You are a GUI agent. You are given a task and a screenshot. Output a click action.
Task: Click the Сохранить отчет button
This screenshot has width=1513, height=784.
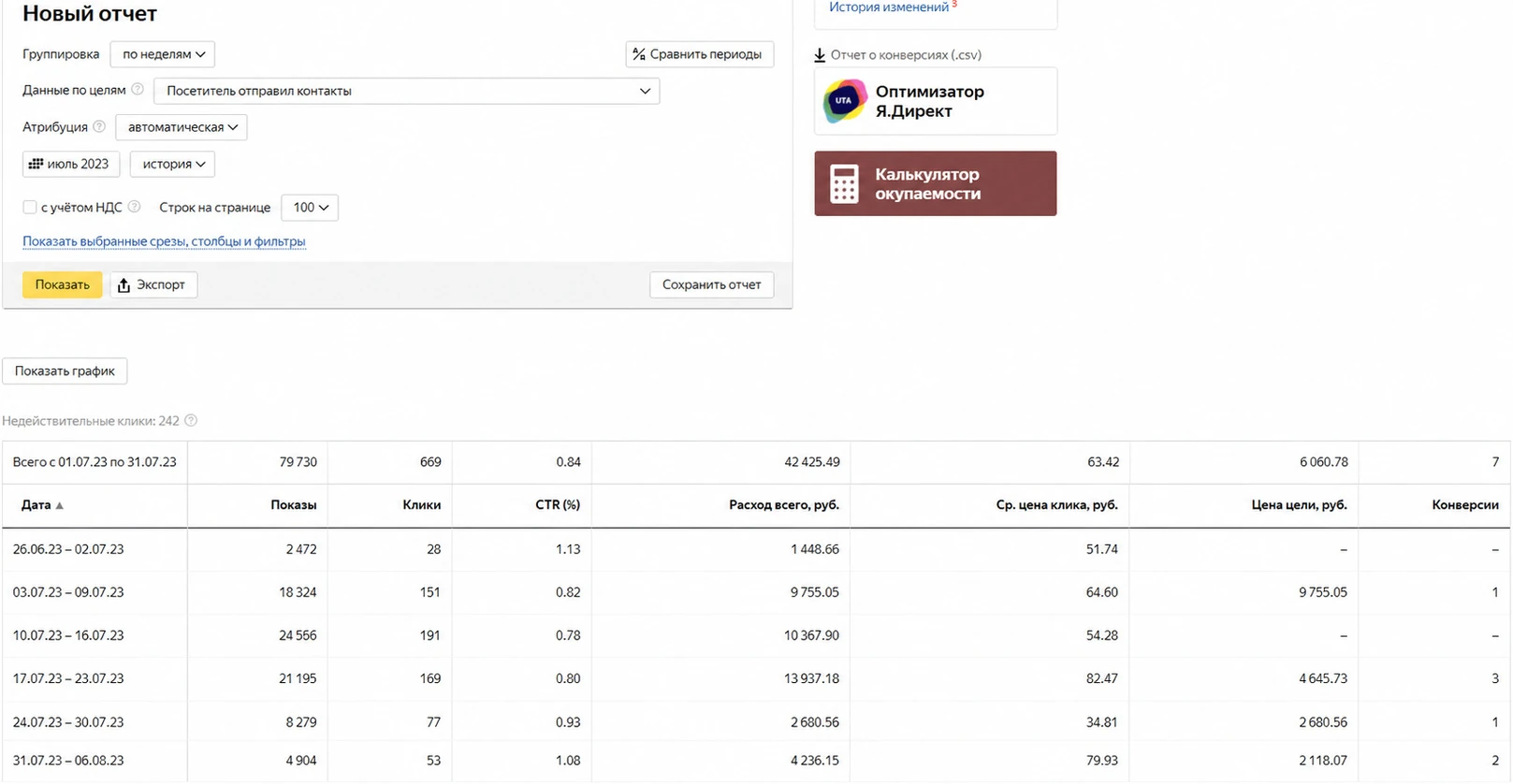point(712,284)
